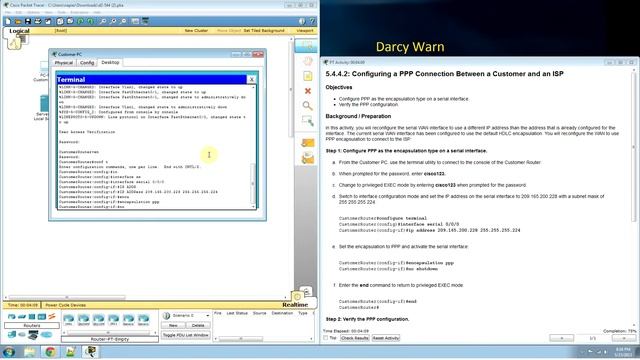Click Power Cycle Devices

pos(65,305)
